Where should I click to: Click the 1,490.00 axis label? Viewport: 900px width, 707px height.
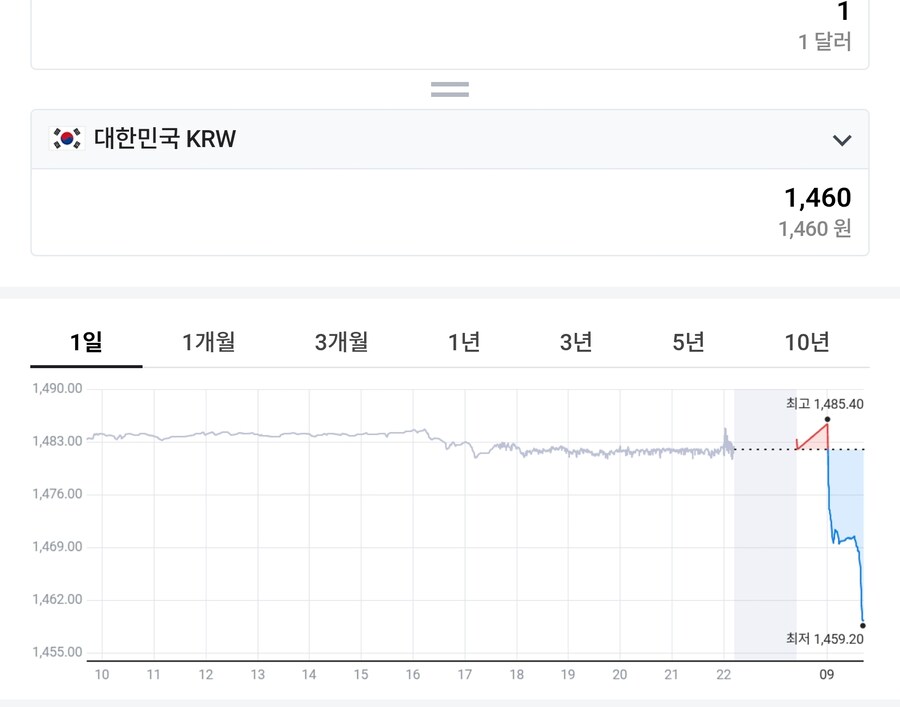(x=60, y=388)
